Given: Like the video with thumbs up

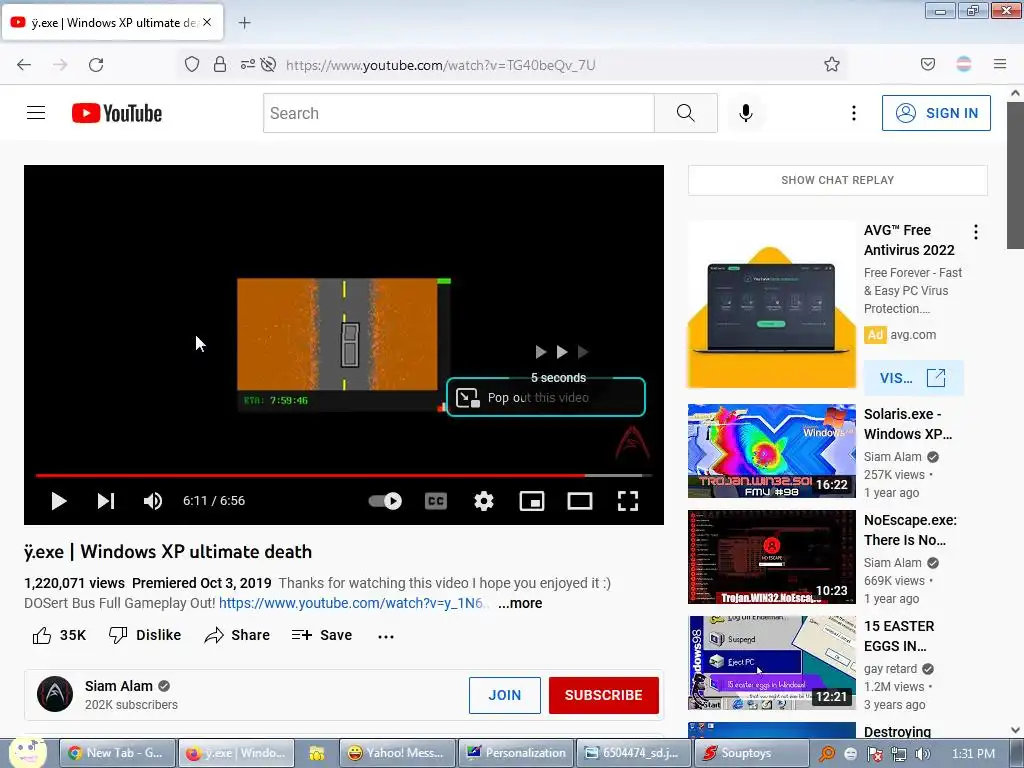Looking at the screenshot, I should (x=59, y=635).
